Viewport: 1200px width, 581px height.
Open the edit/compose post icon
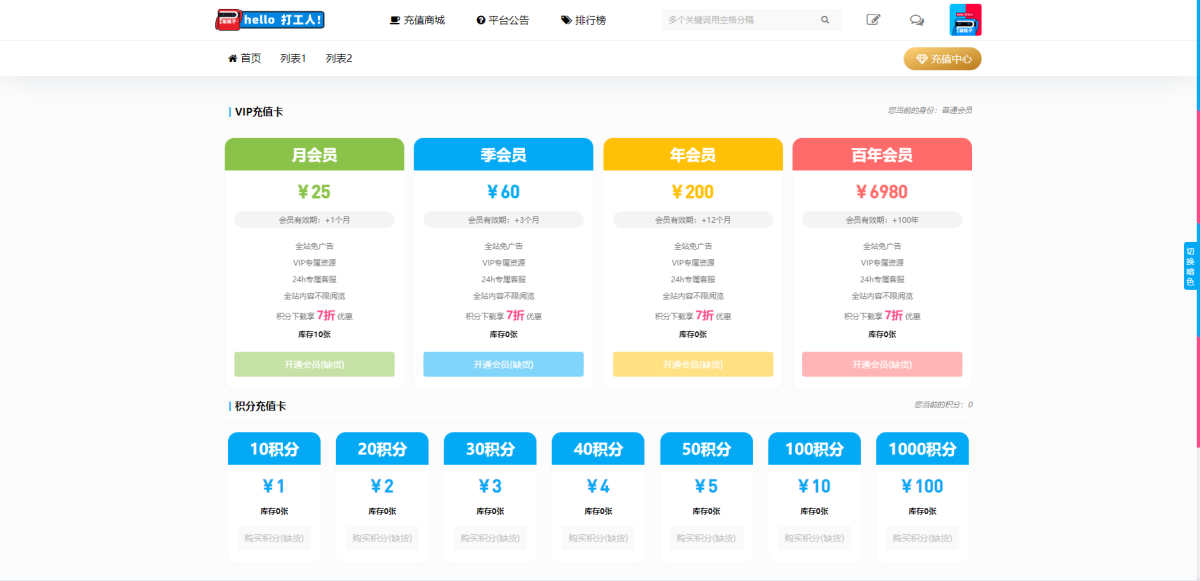point(873,20)
